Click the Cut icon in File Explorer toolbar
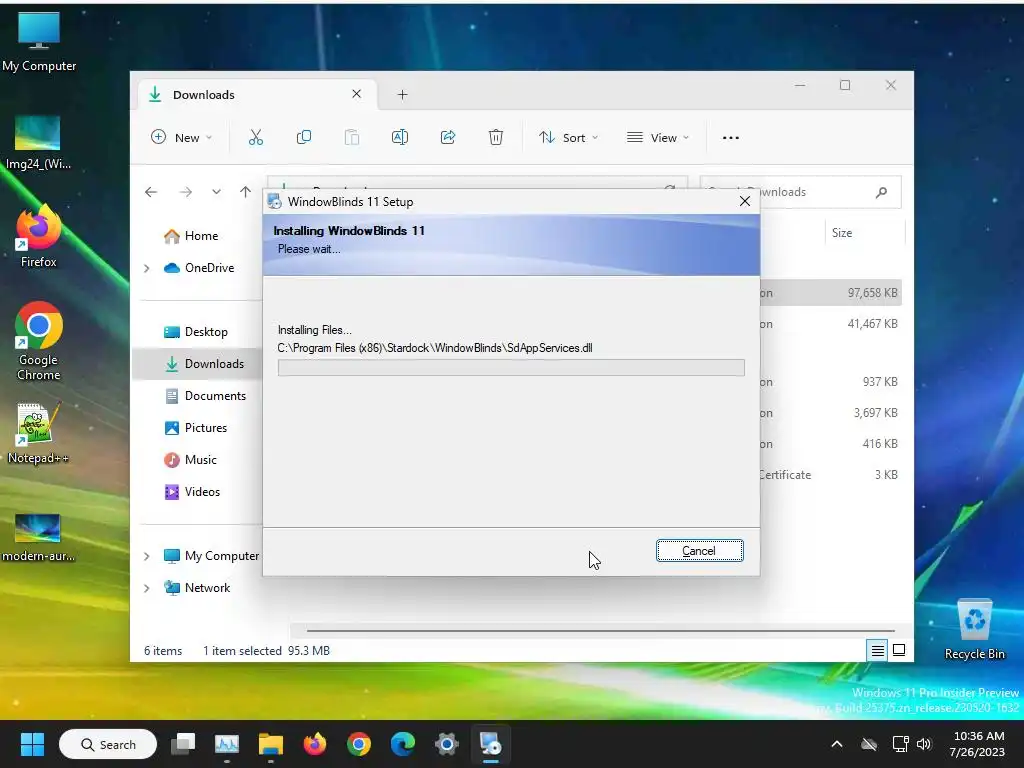Screen dimensions: 1024x768 (255, 137)
